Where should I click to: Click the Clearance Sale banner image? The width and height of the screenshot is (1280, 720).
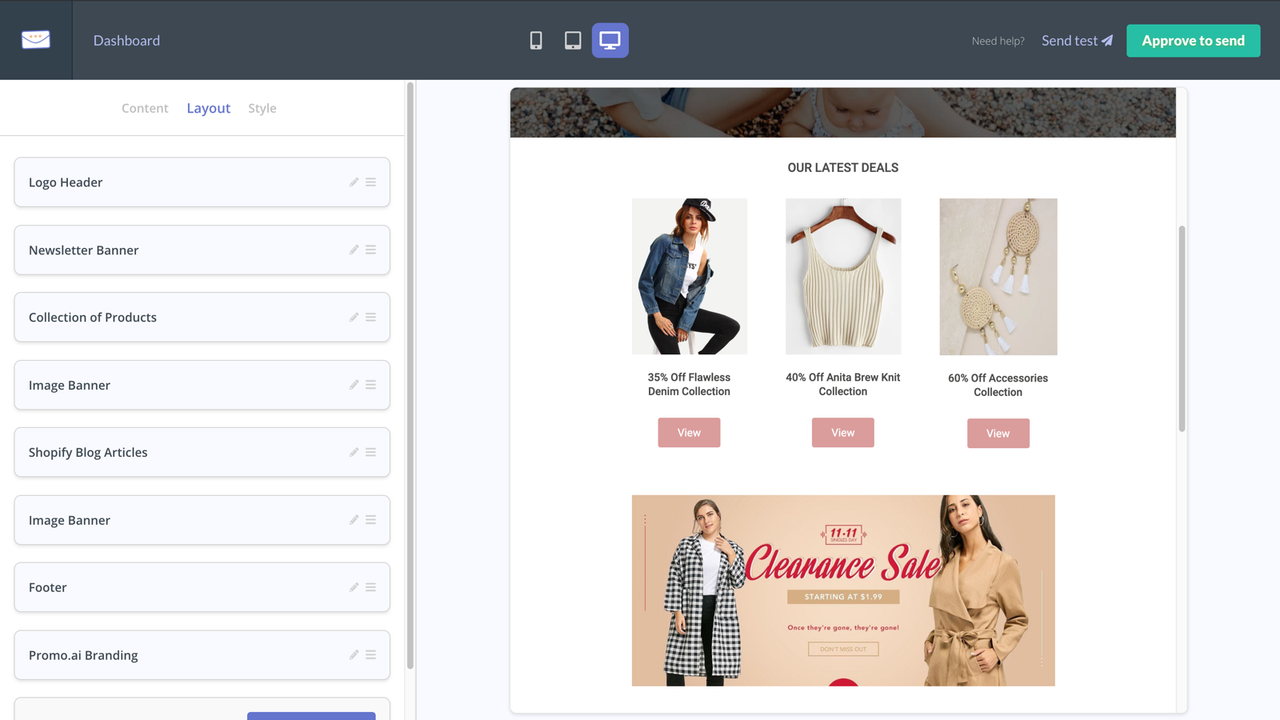tap(843, 590)
